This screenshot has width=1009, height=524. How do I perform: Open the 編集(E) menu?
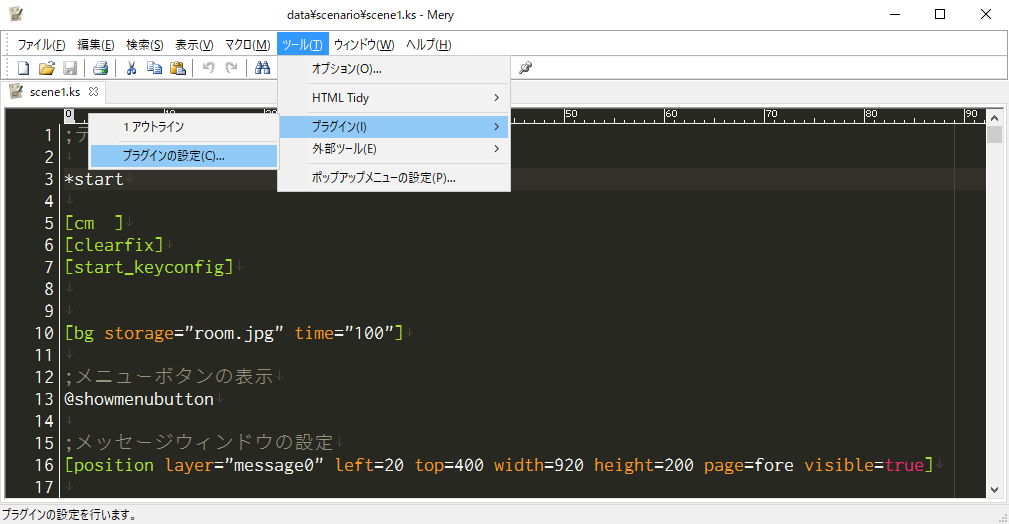point(96,44)
